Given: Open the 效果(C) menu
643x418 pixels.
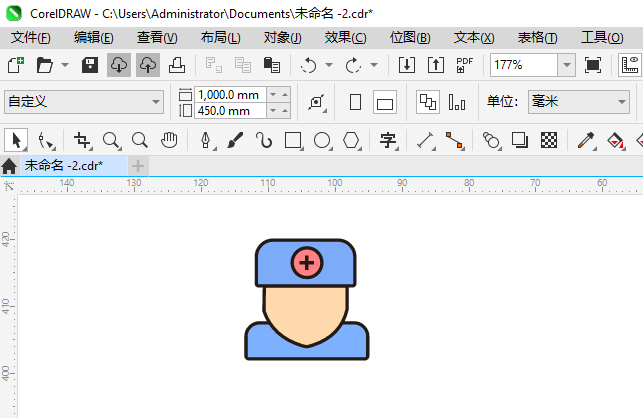Looking at the screenshot, I should [x=345, y=38].
